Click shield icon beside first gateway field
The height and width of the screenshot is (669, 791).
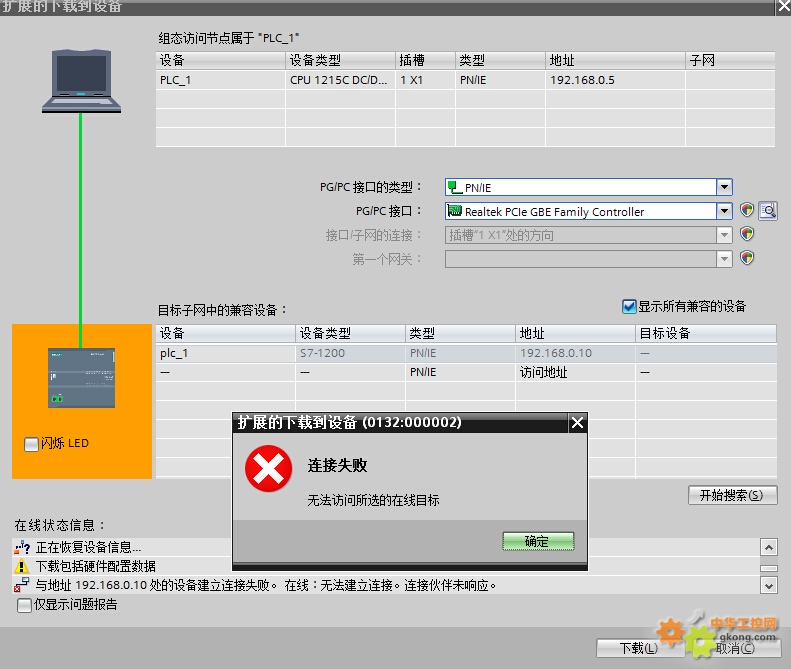pos(747,258)
